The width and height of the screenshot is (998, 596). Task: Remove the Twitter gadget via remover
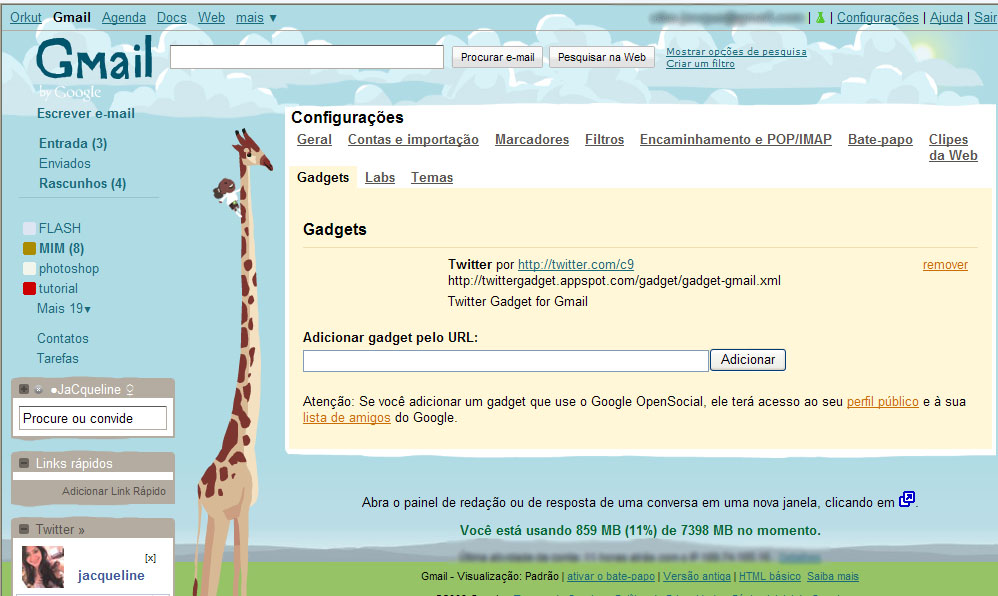(945, 265)
